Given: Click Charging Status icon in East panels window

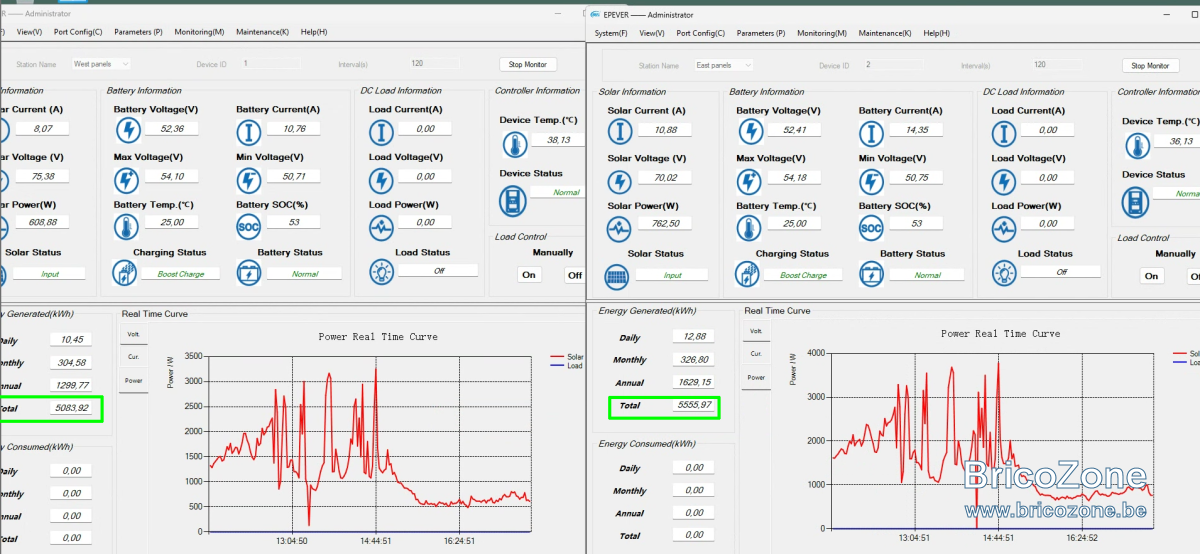Looking at the screenshot, I should [748, 274].
